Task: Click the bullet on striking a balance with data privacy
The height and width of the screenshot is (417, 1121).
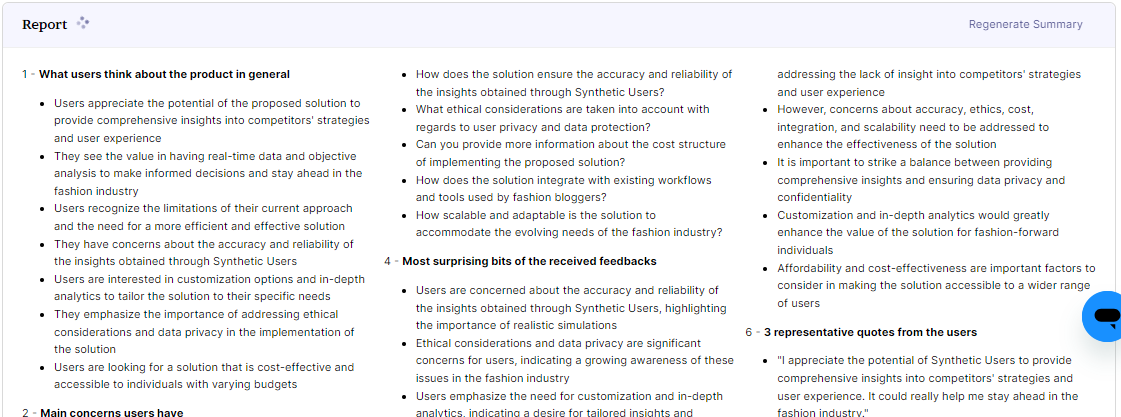Action: 921,180
